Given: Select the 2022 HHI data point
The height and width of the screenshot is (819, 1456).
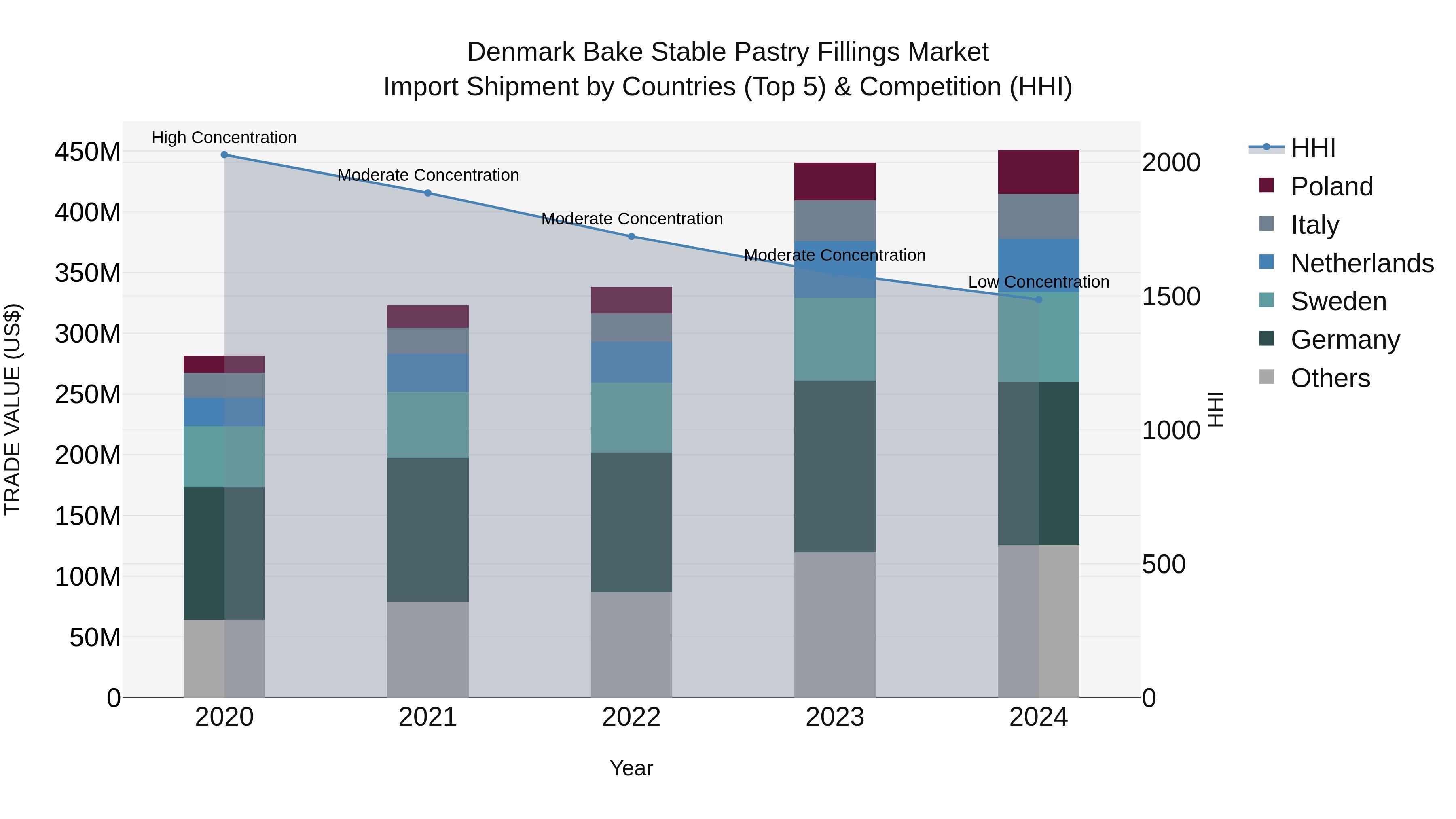Looking at the screenshot, I should [x=631, y=237].
